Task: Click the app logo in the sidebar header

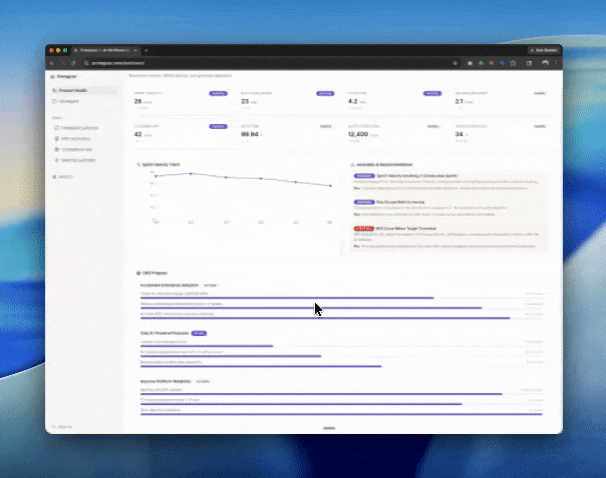Action: pos(53,77)
